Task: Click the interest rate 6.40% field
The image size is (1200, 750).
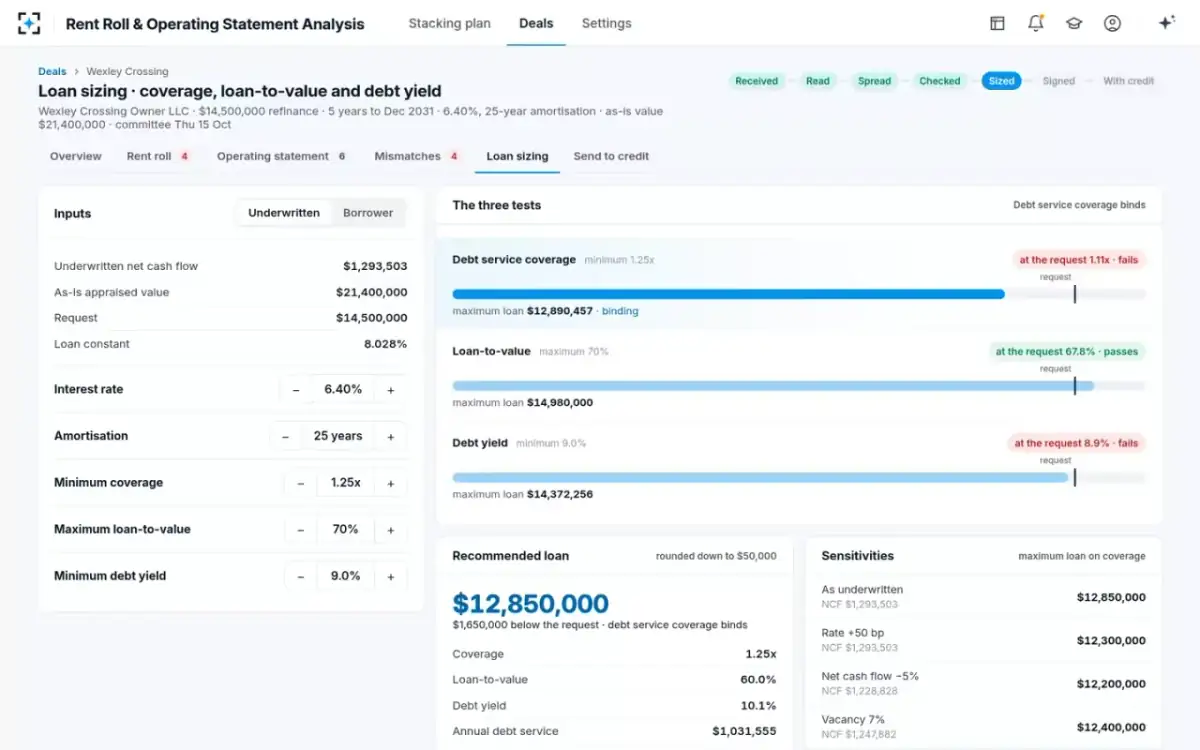Action: click(x=343, y=390)
